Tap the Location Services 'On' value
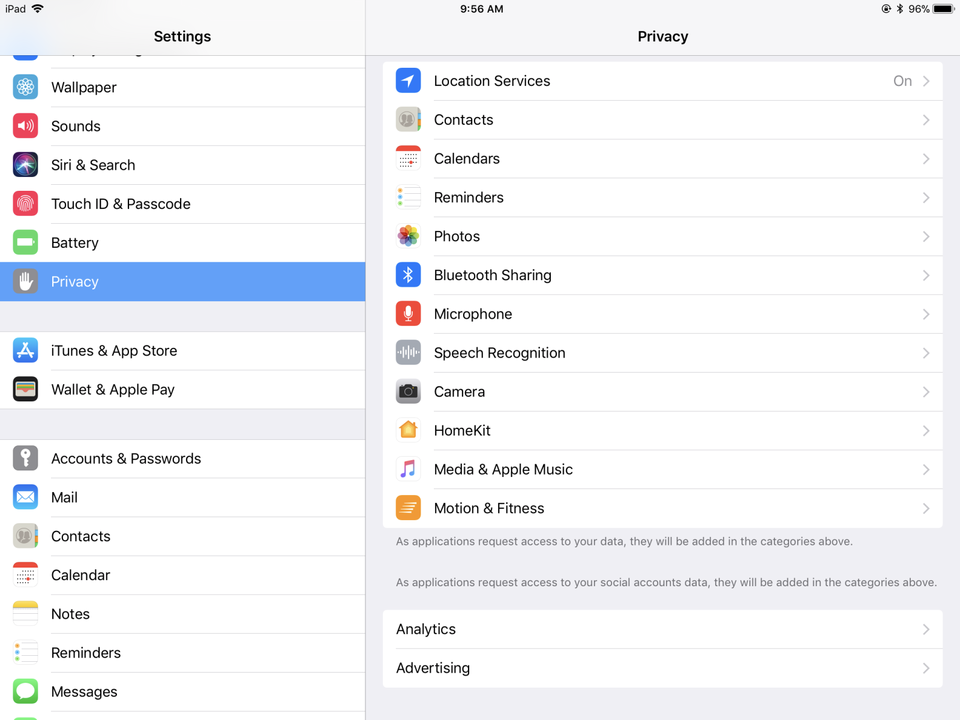This screenshot has width=960, height=720. pyautogui.click(x=902, y=81)
